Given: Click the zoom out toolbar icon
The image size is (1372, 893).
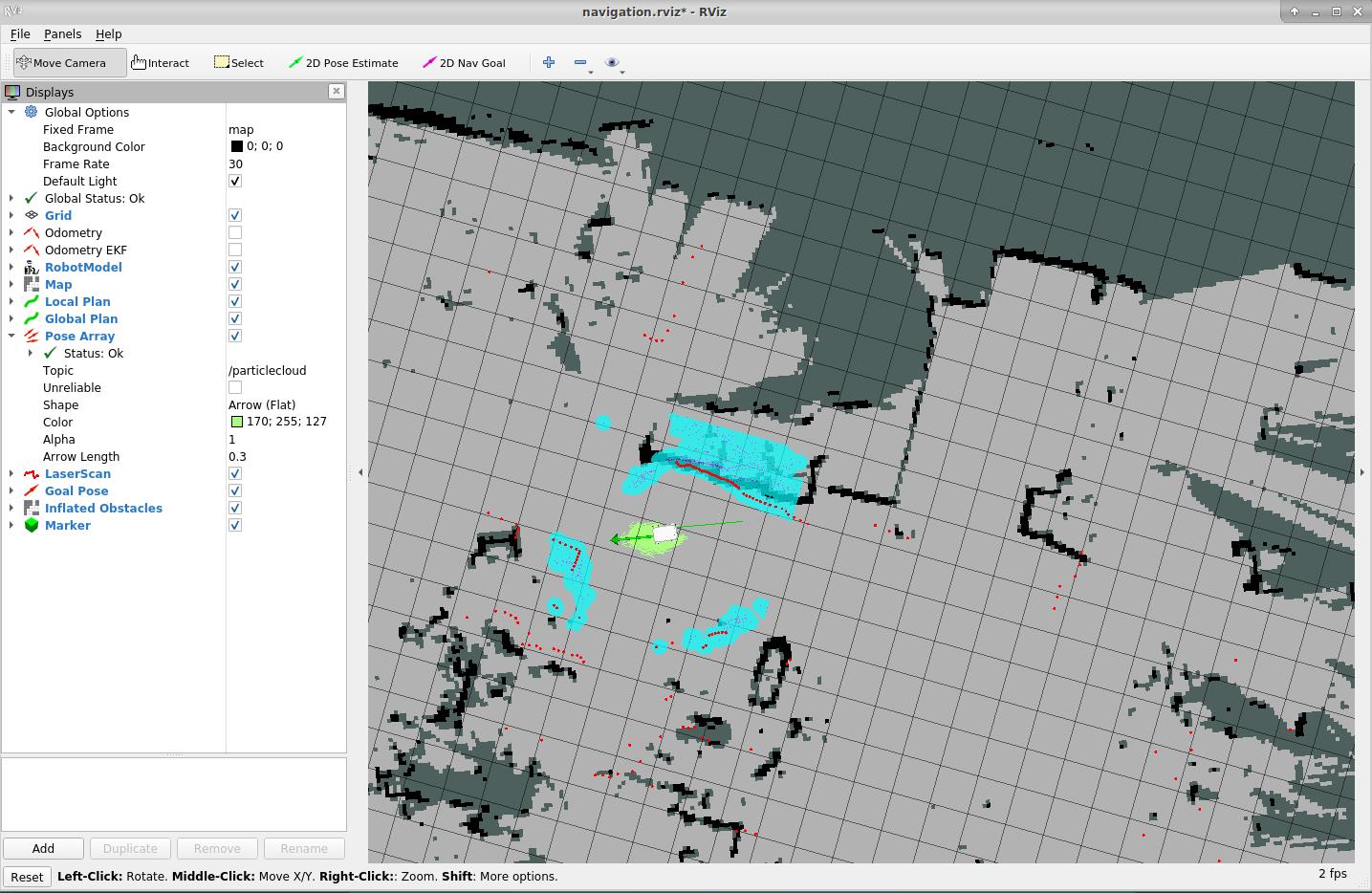Looking at the screenshot, I should point(580,62).
